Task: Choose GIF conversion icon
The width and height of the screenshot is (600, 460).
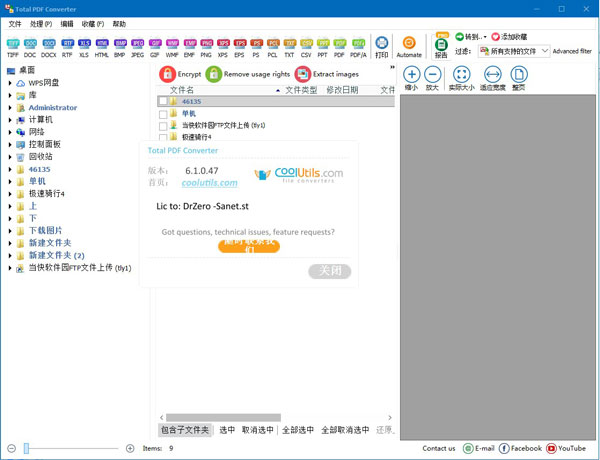Action: [x=155, y=47]
